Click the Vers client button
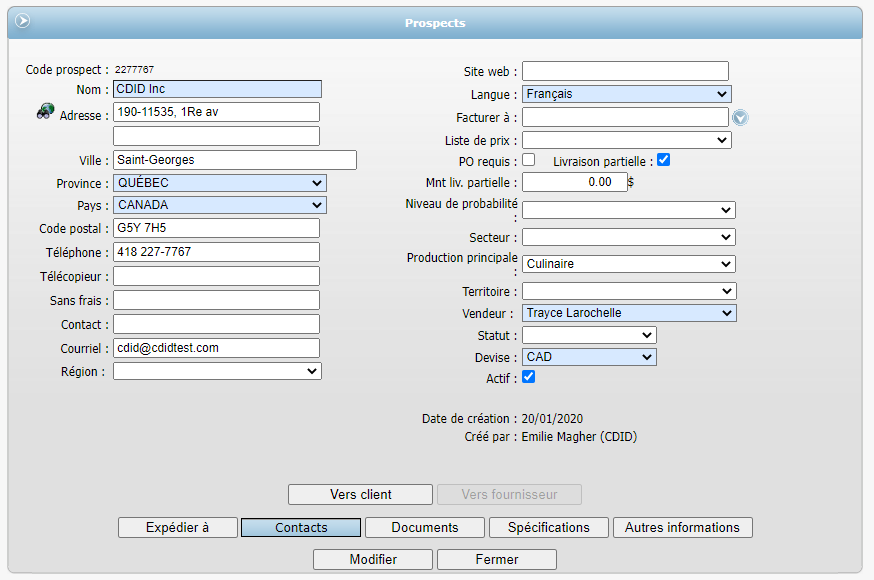874x580 pixels. pos(360,495)
